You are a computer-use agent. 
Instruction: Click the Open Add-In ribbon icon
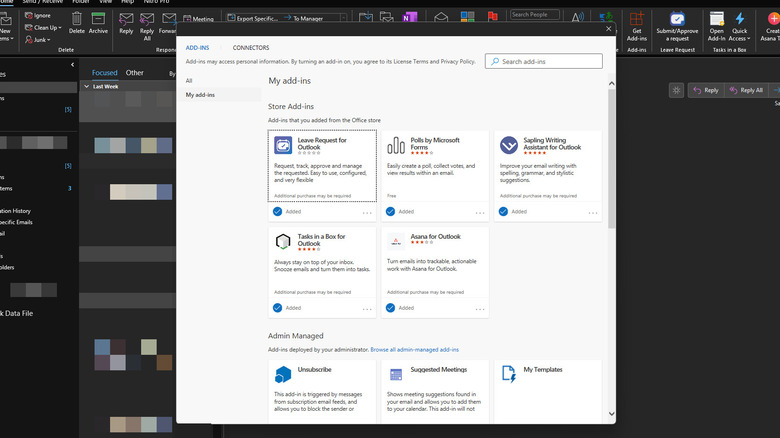tap(716, 19)
